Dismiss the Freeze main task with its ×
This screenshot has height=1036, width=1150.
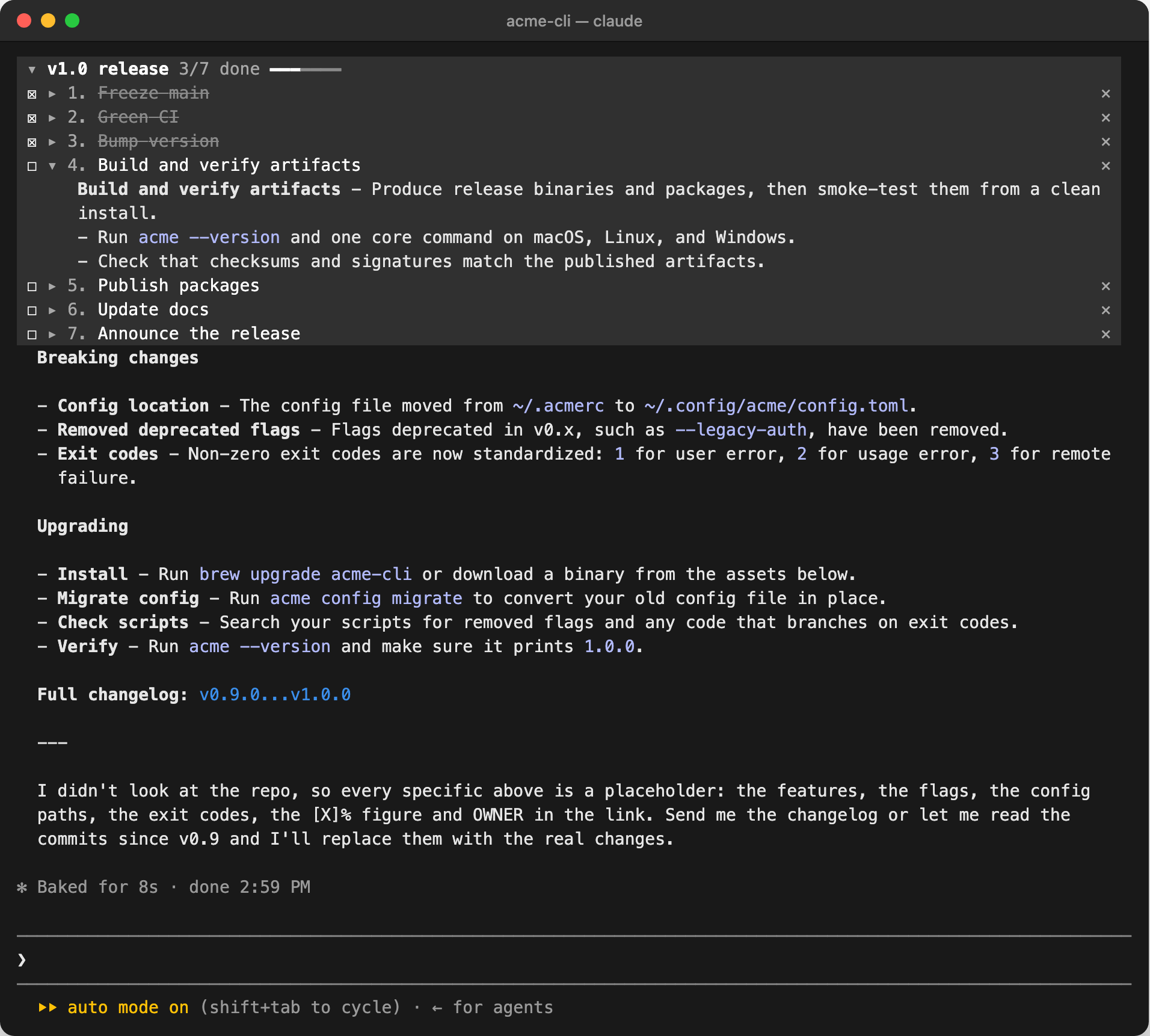tap(1105, 93)
